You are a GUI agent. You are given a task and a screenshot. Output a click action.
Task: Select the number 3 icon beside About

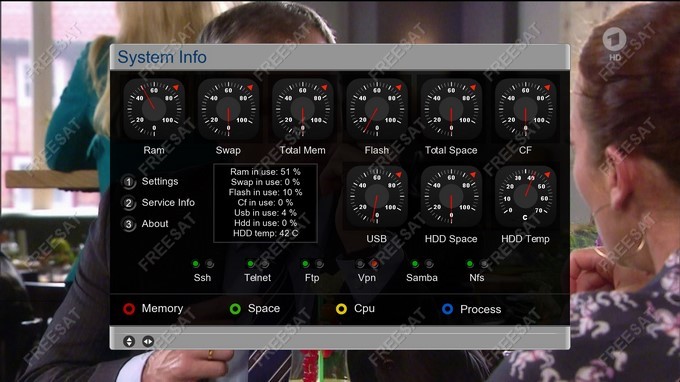coord(128,224)
